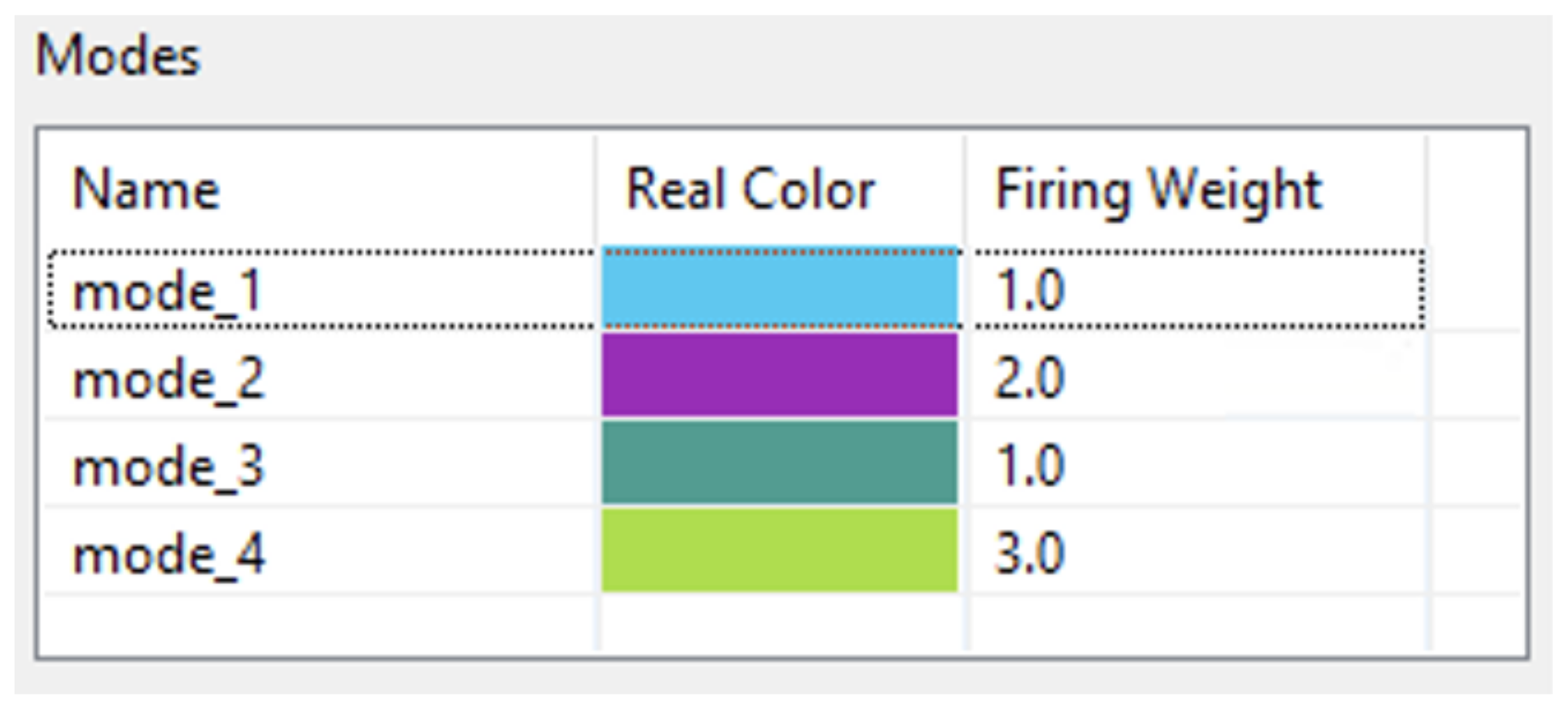The image size is (1568, 707).
Task: Open the lime green mode_4 color swatch
Action: (779, 550)
